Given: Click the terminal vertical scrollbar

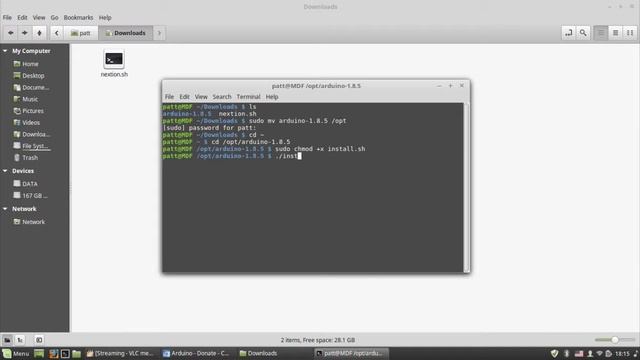Looking at the screenshot, I should 466,187.
